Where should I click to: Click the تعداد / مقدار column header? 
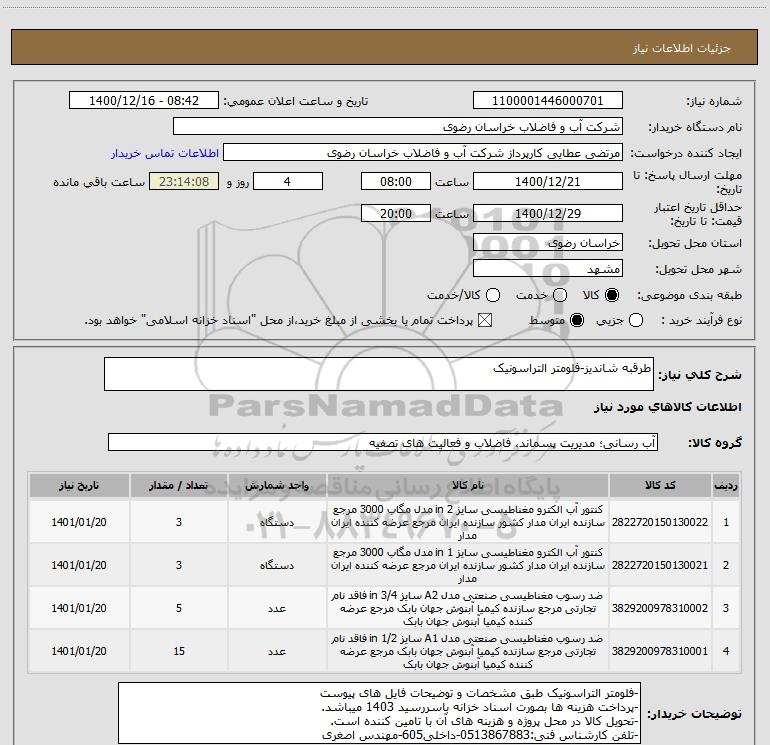[179, 486]
